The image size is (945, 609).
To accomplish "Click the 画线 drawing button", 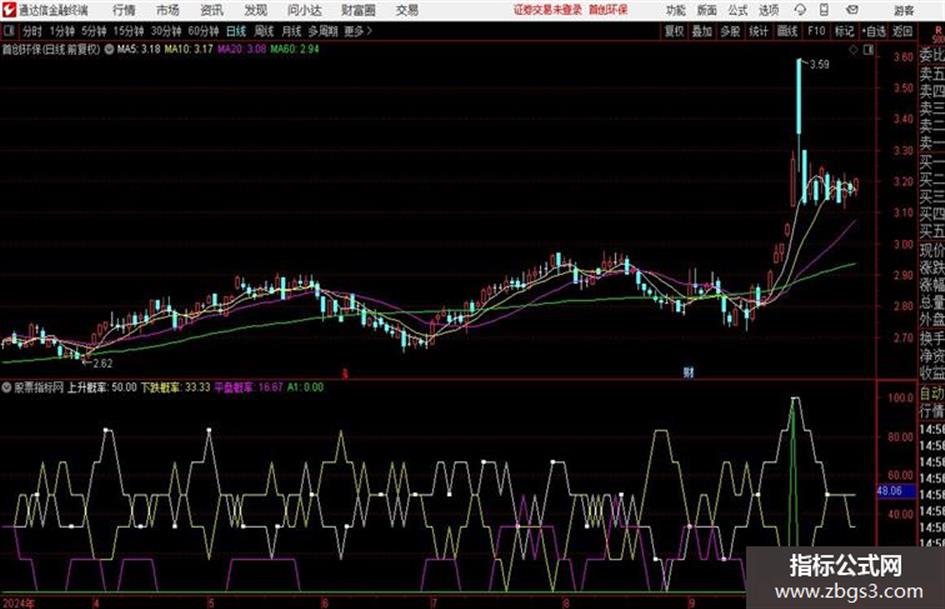I will click(x=787, y=31).
